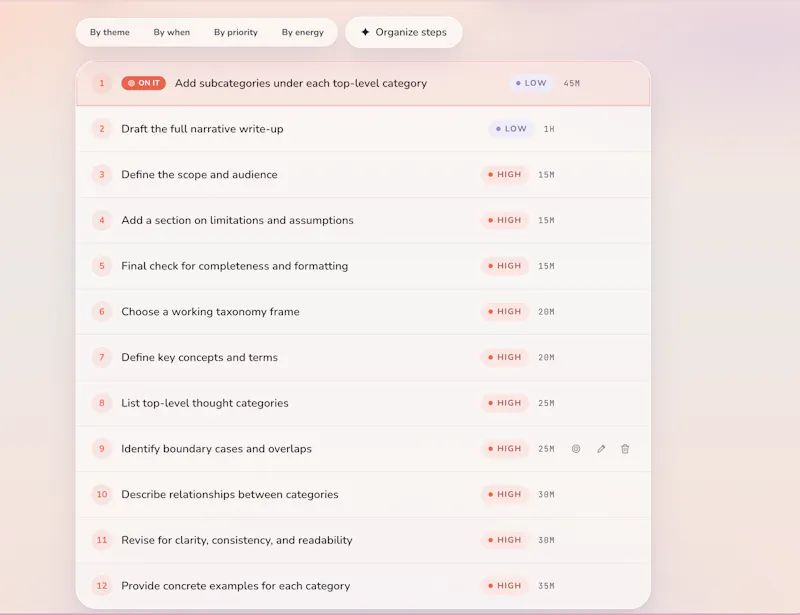Select 'Define key concepts and terms'
Image resolution: width=800 pixels, height=615 pixels.
click(x=199, y=357)
